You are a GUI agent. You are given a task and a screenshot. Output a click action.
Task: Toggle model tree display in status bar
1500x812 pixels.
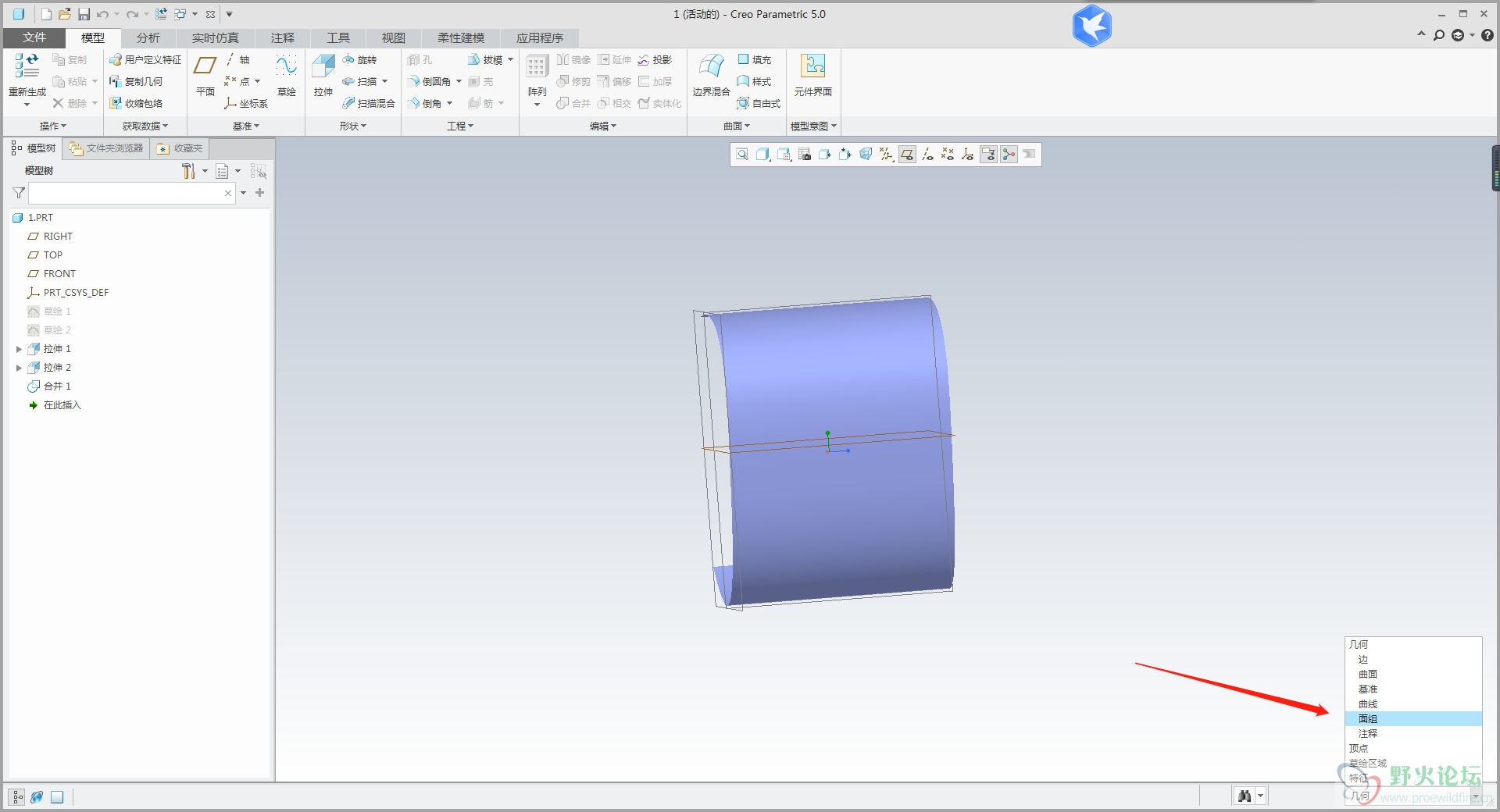tap(17, 797)
